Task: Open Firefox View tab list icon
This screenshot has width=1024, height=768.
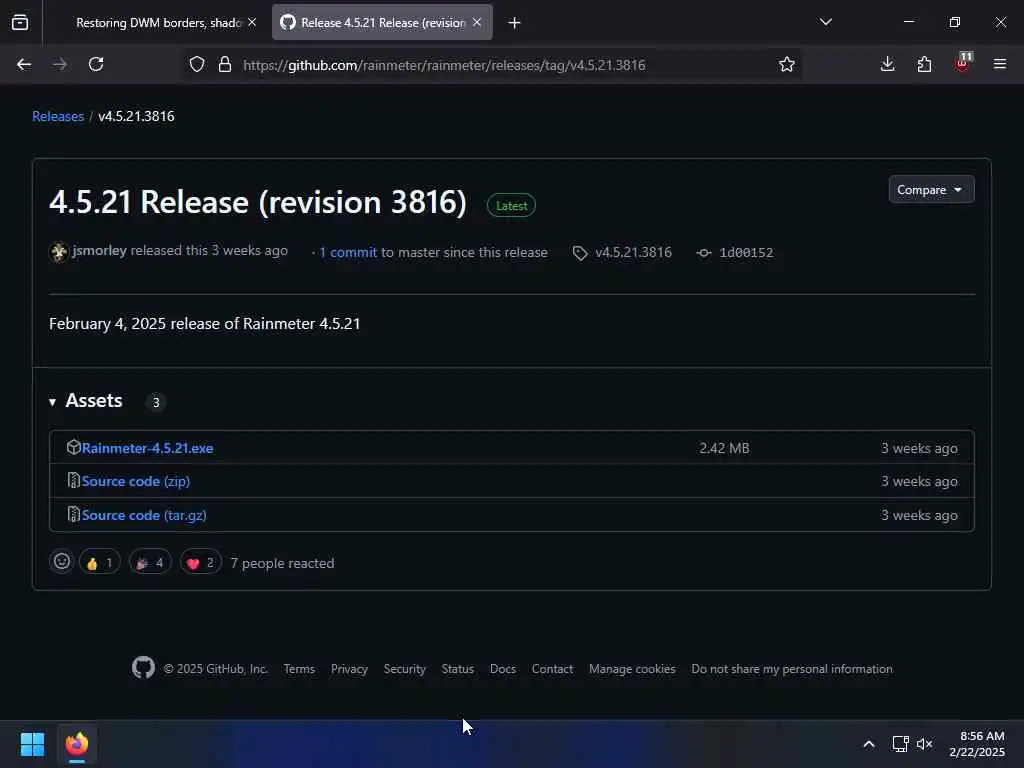Action: coord(20,22)
